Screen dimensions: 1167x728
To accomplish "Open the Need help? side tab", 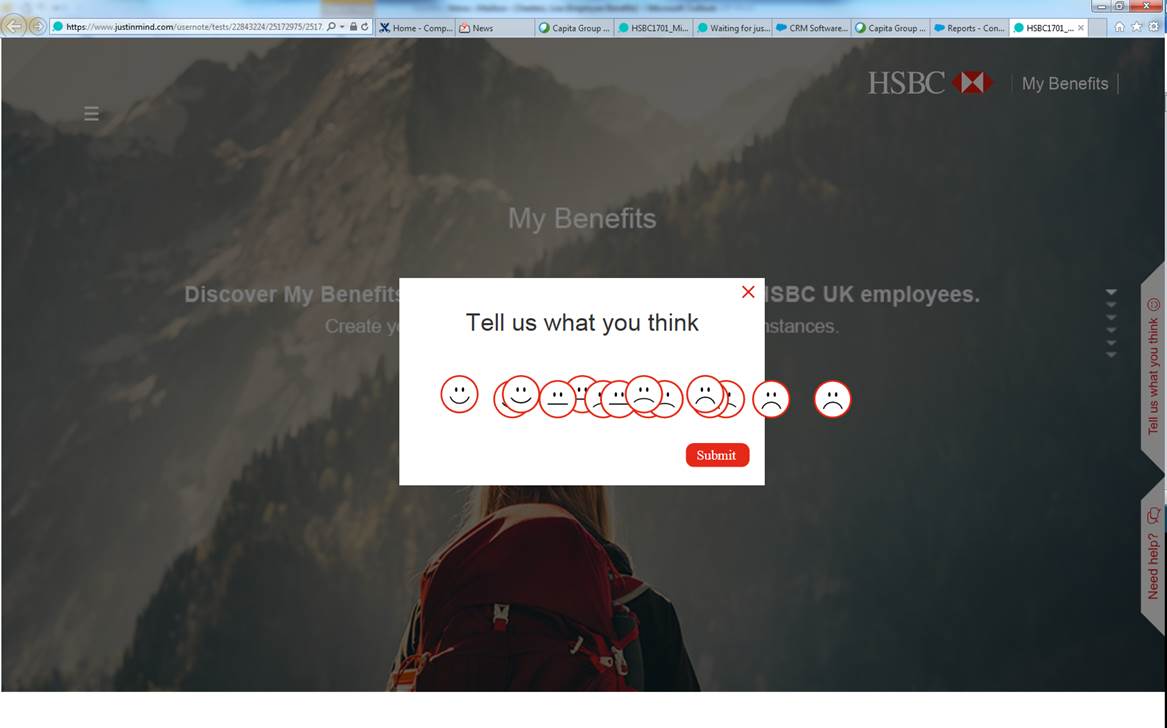I will (x=1153, y=555).
